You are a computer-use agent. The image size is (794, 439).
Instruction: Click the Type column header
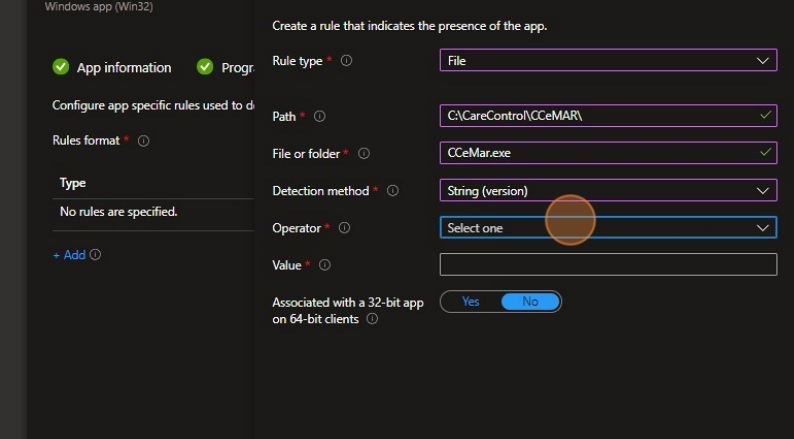[73, 183]
